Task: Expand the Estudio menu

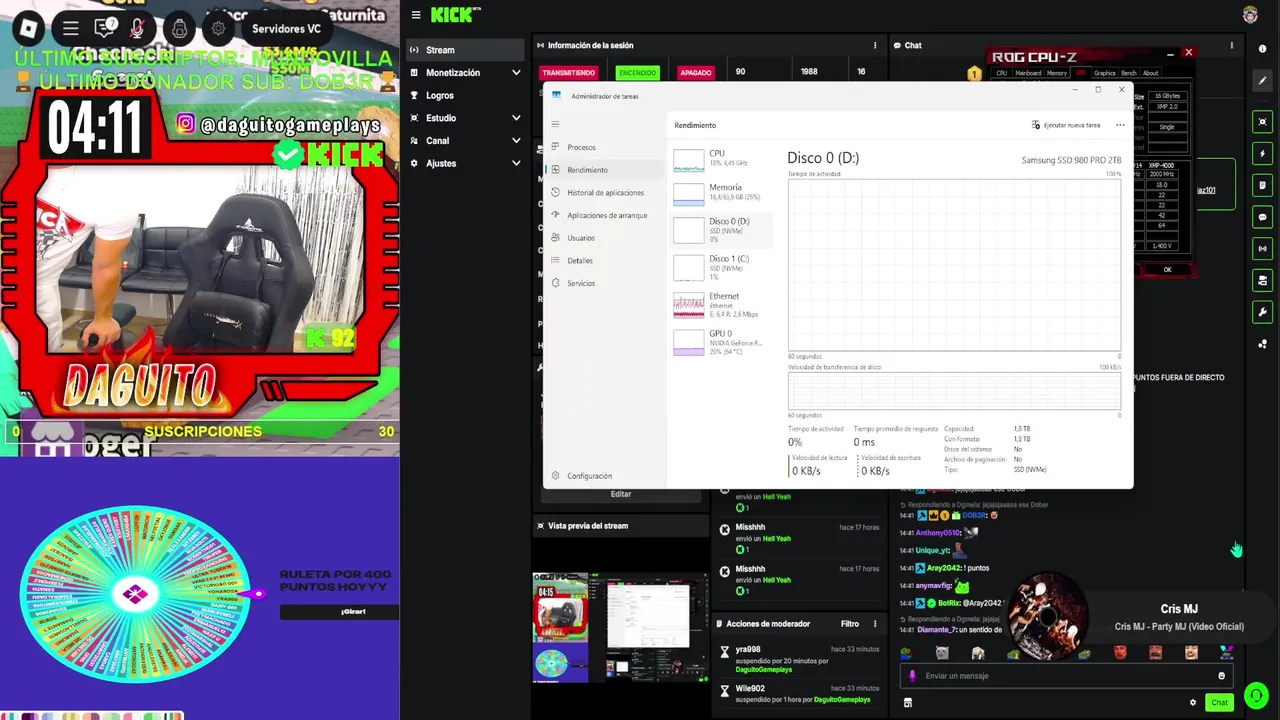Action: coord(464,118)
